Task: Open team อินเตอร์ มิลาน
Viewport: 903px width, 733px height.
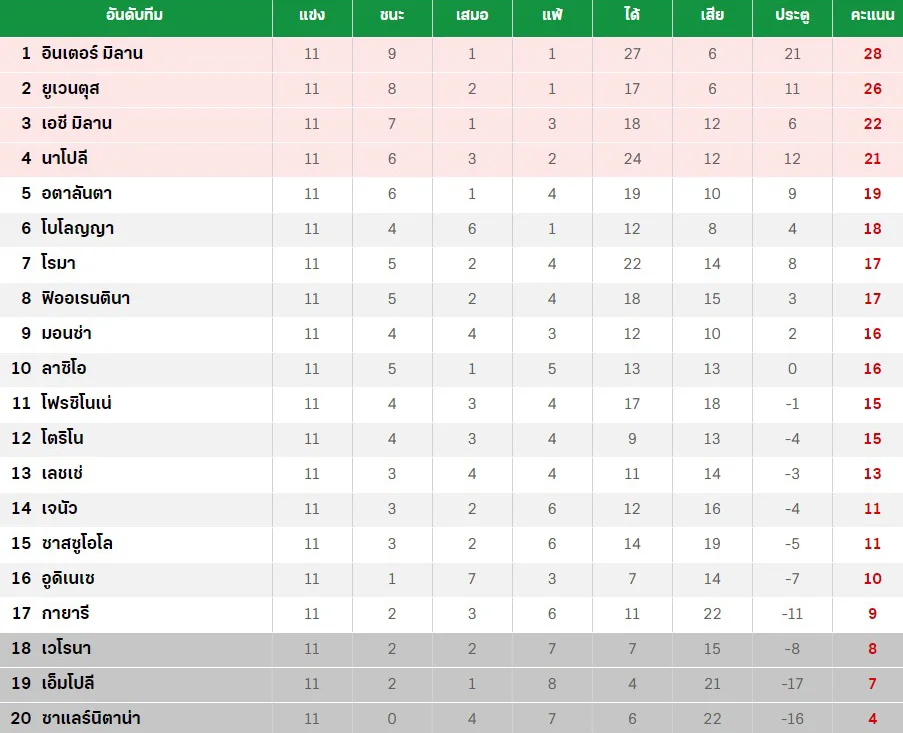Action: coord(92,53)
